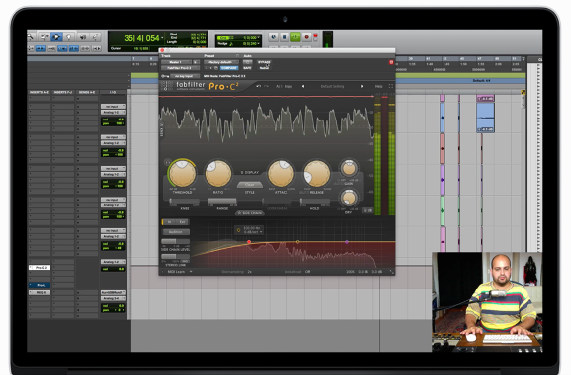The height and width of the screenshot is (375, 571).
Task: Click the preset copy icon left of COMPARE
Action: [x=216, y=68]
